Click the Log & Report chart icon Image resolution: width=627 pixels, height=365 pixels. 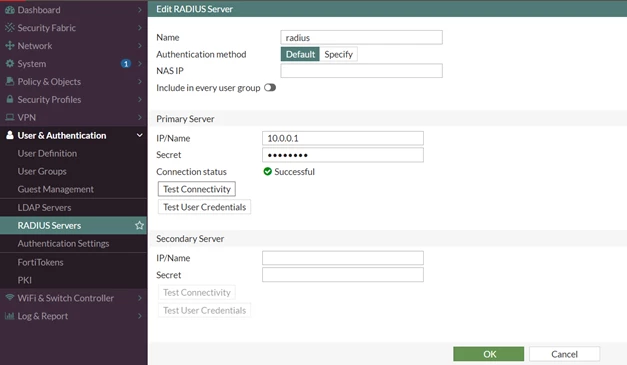10,316
